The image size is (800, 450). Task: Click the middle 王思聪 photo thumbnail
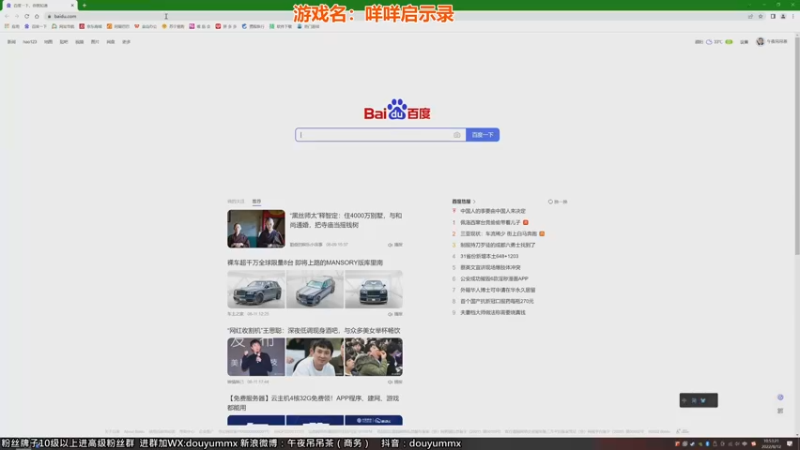click(315, 357)
